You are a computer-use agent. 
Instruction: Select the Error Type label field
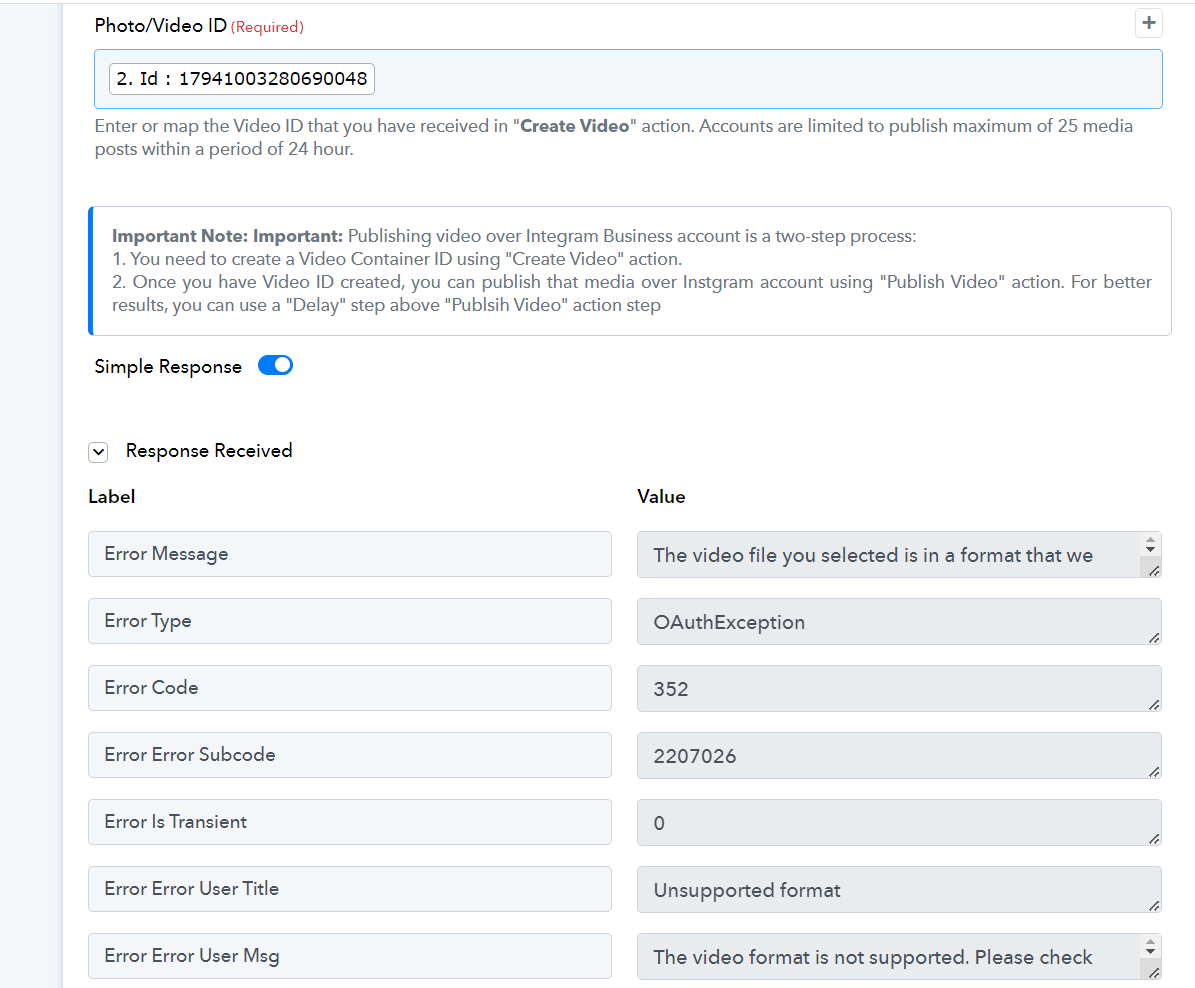click(x=350, y=621)
